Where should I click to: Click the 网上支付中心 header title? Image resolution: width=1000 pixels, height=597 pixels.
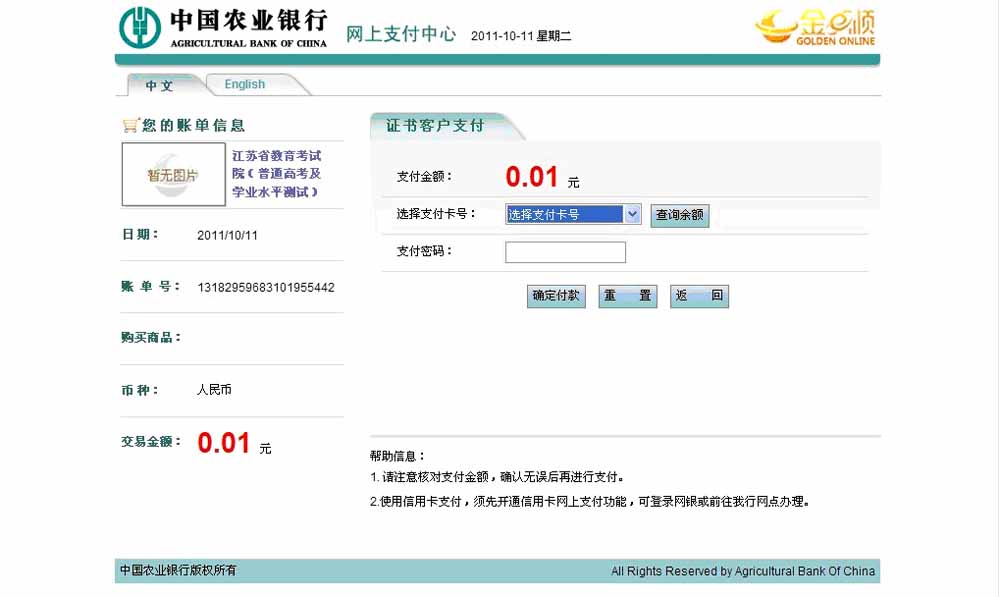click(401, 35)
